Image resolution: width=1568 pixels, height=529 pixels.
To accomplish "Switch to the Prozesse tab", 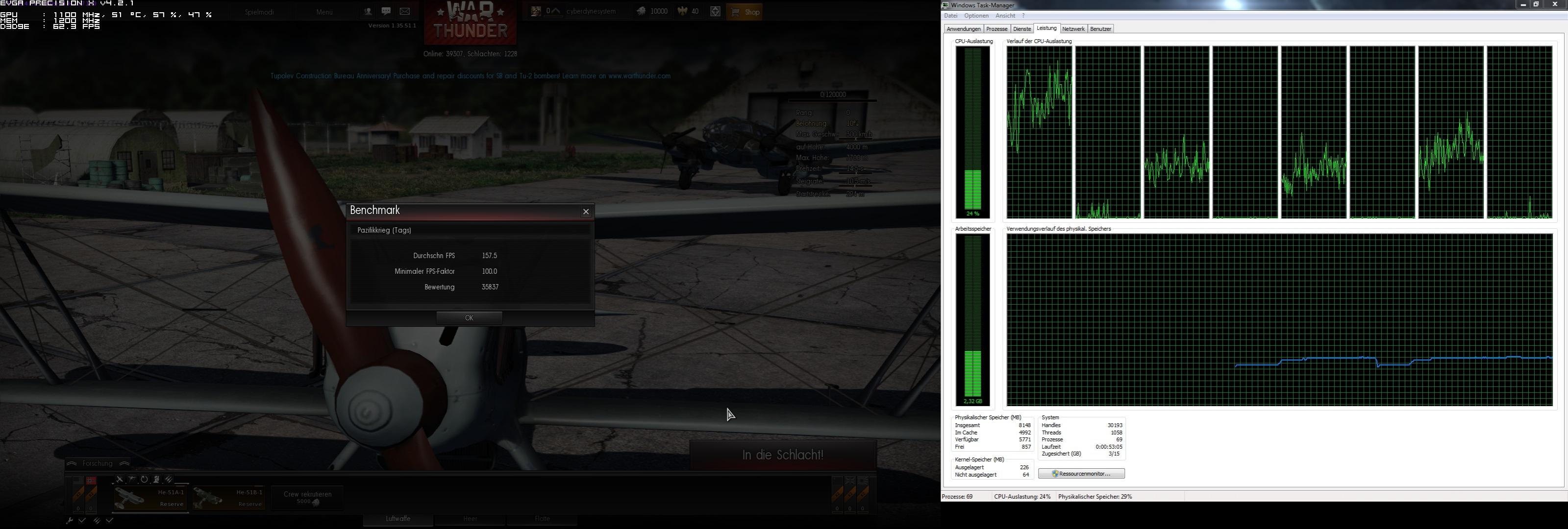I will click(x=996, y=29).
